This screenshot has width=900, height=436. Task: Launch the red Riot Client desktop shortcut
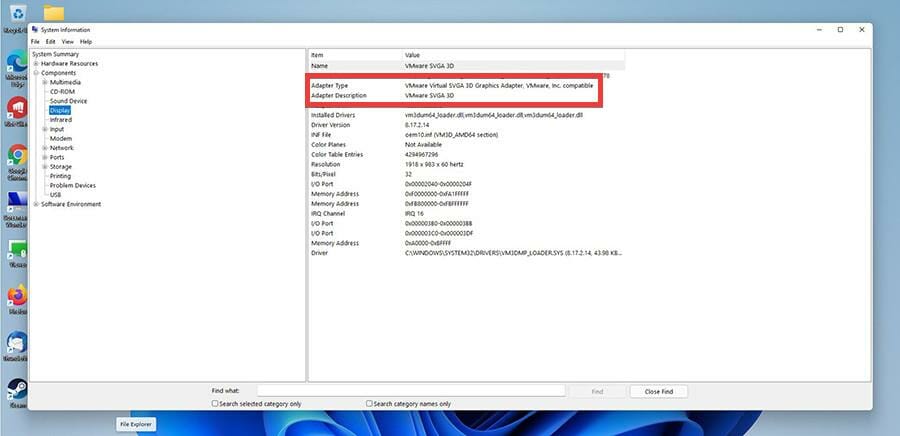pos(18,107)
